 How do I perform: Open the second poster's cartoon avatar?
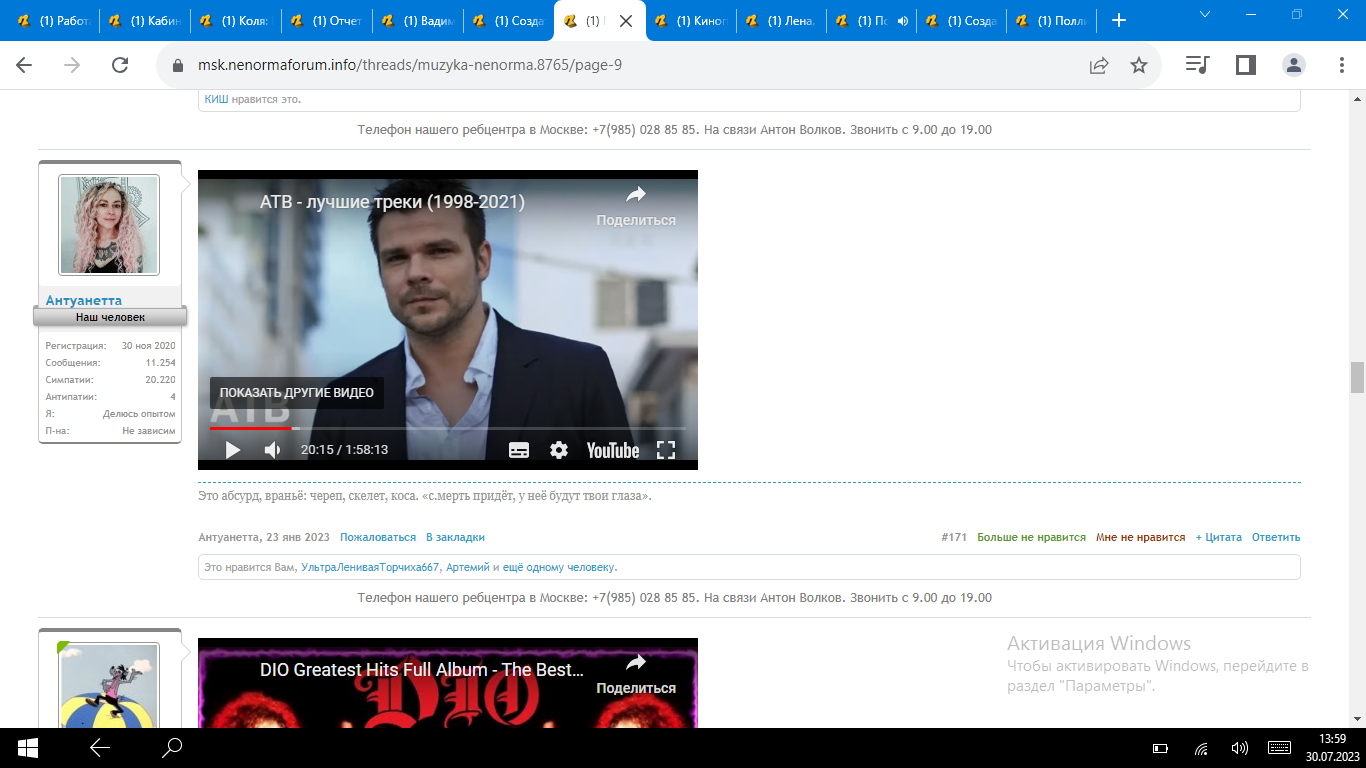point(109,685)
